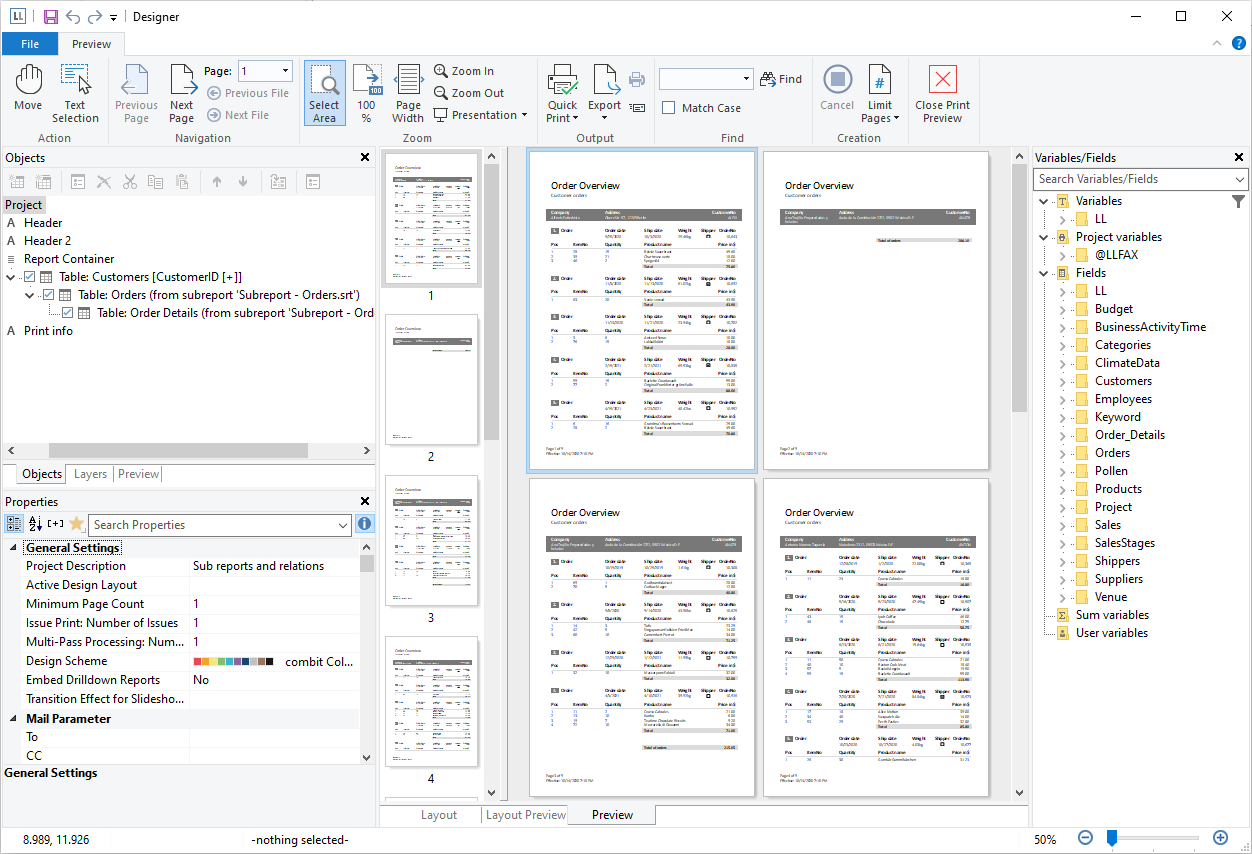Select Print info object
Viewport: 1252px width, 854px height.
click(48, 331)
